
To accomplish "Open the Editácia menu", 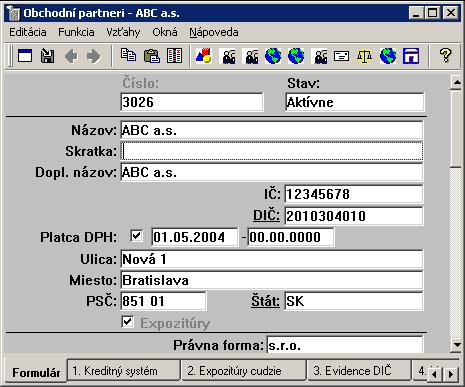I will 28,32.
